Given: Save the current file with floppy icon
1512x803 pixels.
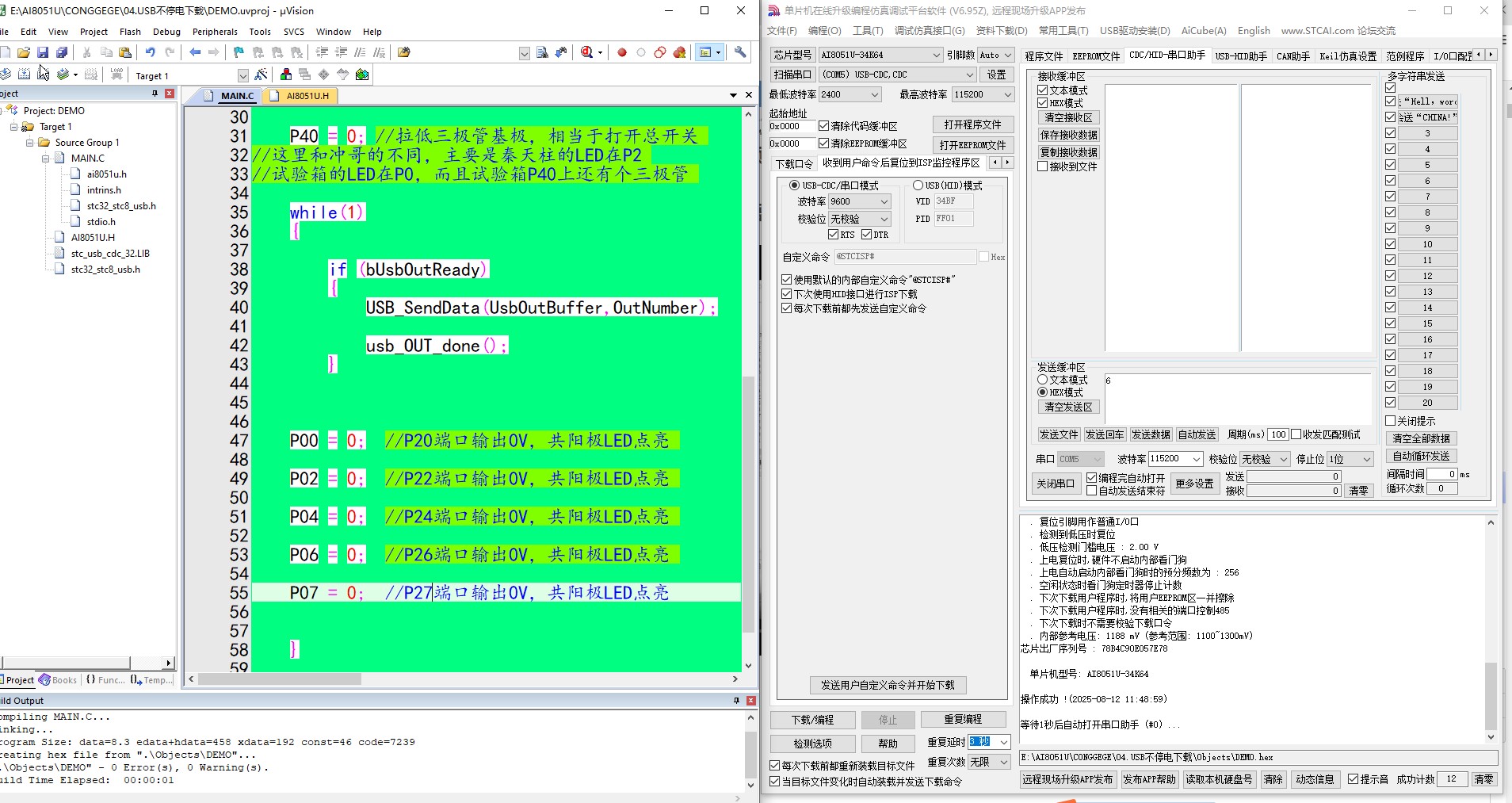Looking at the screenshot, I should [x=43, y=52].
